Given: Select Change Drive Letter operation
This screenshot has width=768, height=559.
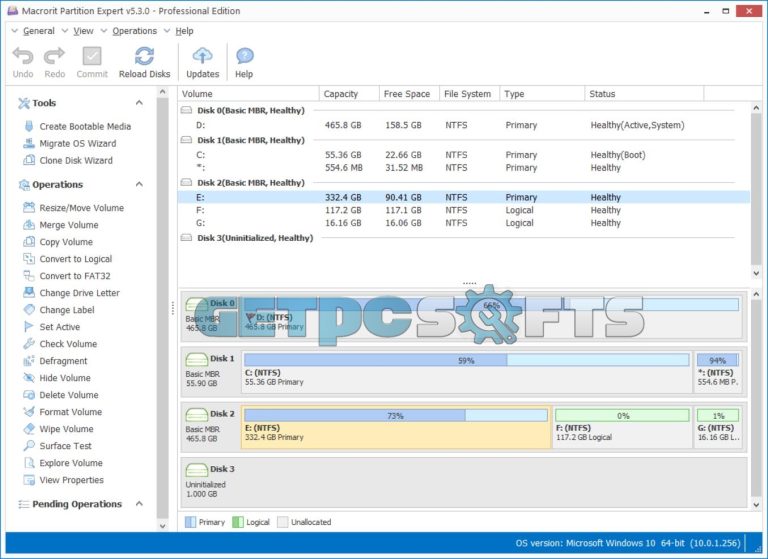Looking at the screenshot, I should pos(72,293).
